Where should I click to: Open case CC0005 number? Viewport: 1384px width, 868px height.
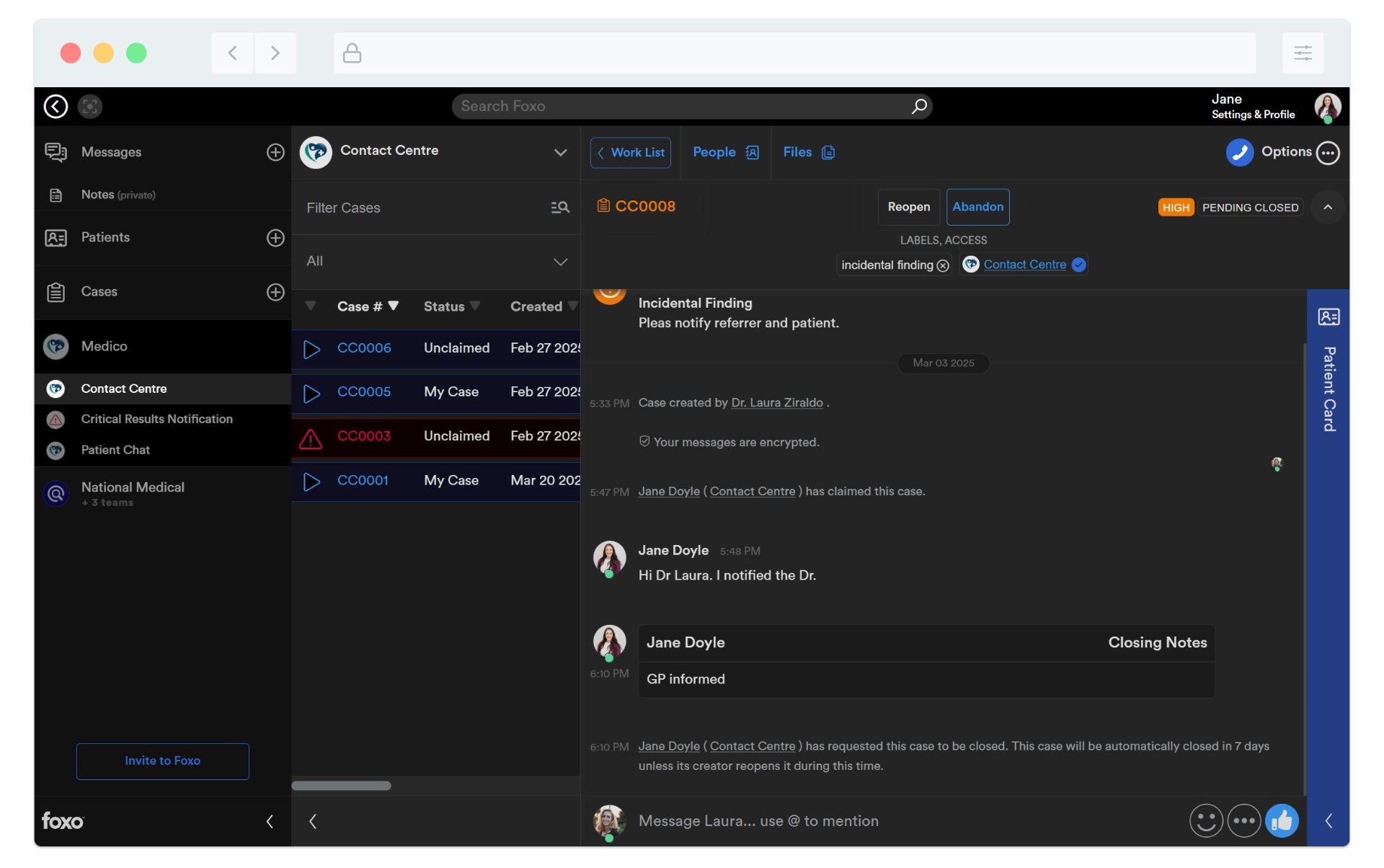pos(364,392)
